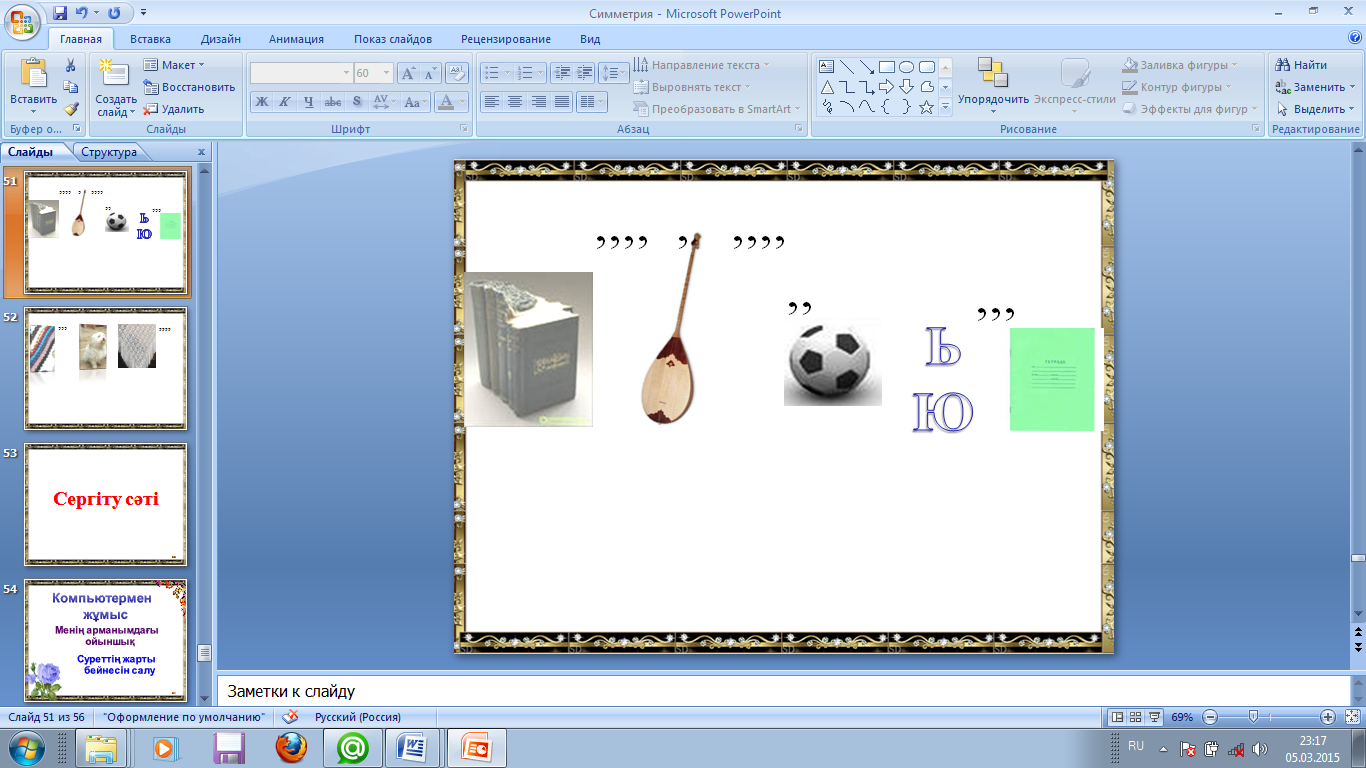Screen dimensions: 1366x768
Task: Switch to Структура outline tab
Action: [x=109, y=152]
